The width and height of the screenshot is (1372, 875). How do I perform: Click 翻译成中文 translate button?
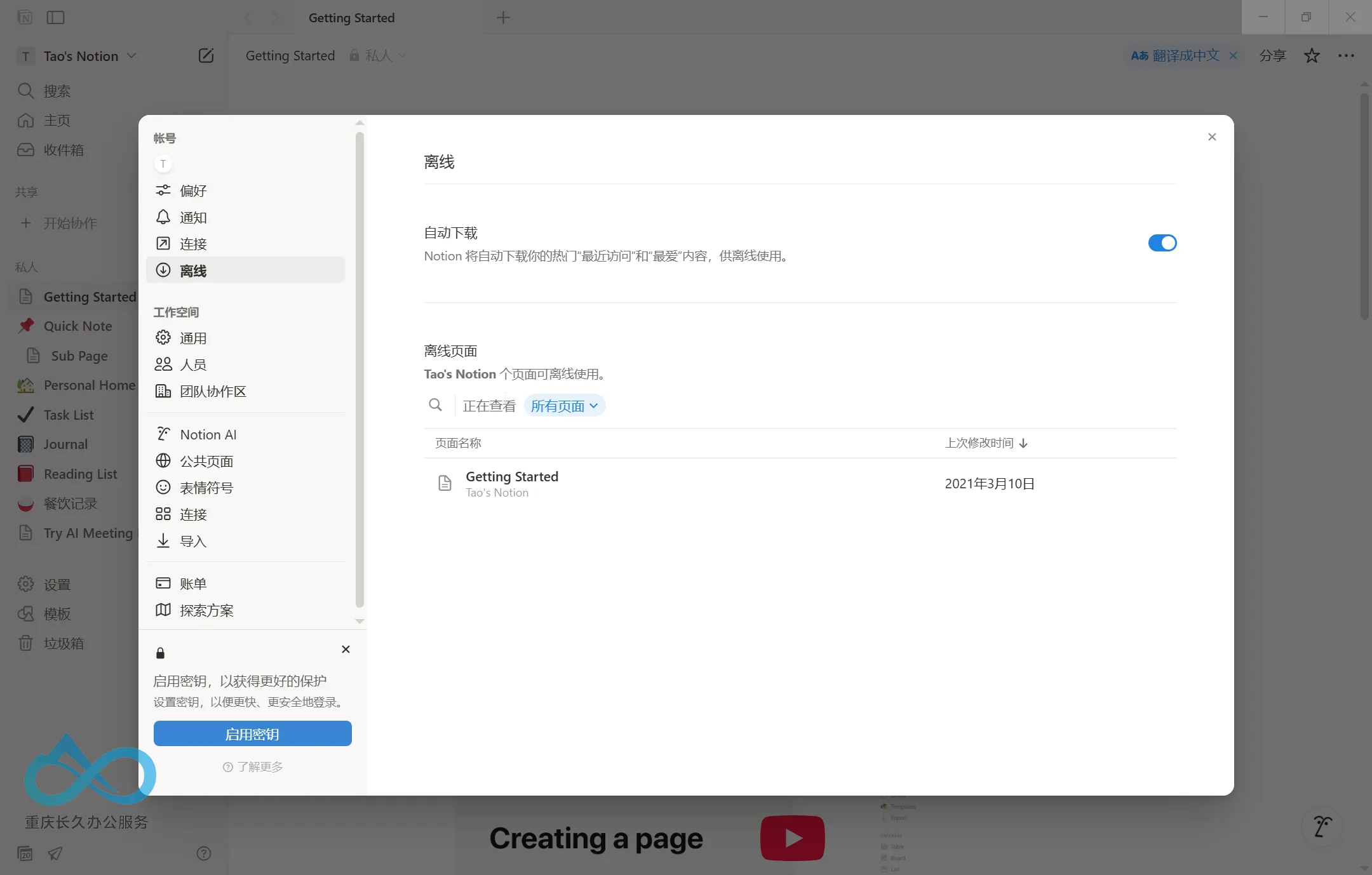pyautogui.click(x=1175, y=56)
